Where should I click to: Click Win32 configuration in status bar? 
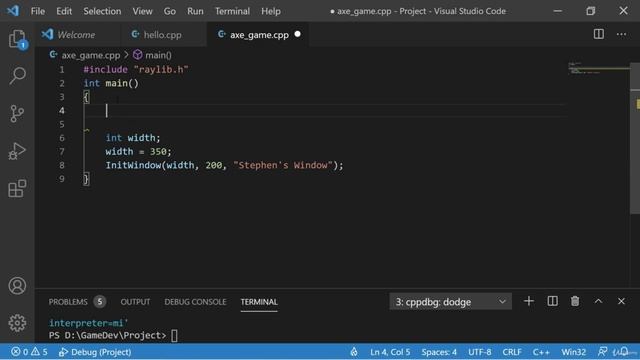pos(573,352)
